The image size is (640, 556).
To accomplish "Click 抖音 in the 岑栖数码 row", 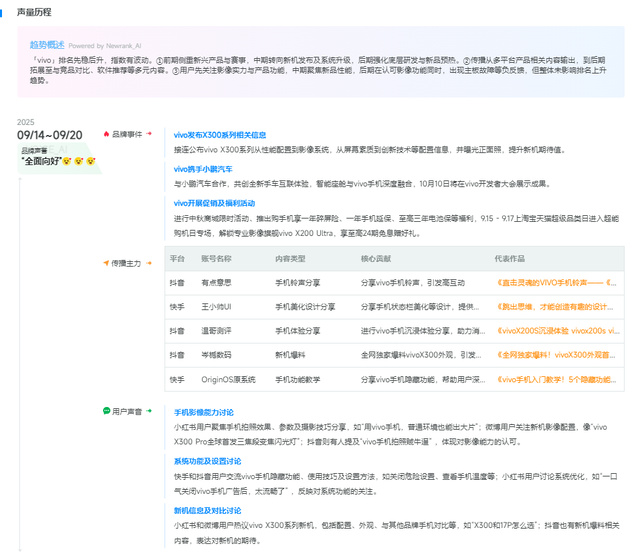I will coord(177,355).
